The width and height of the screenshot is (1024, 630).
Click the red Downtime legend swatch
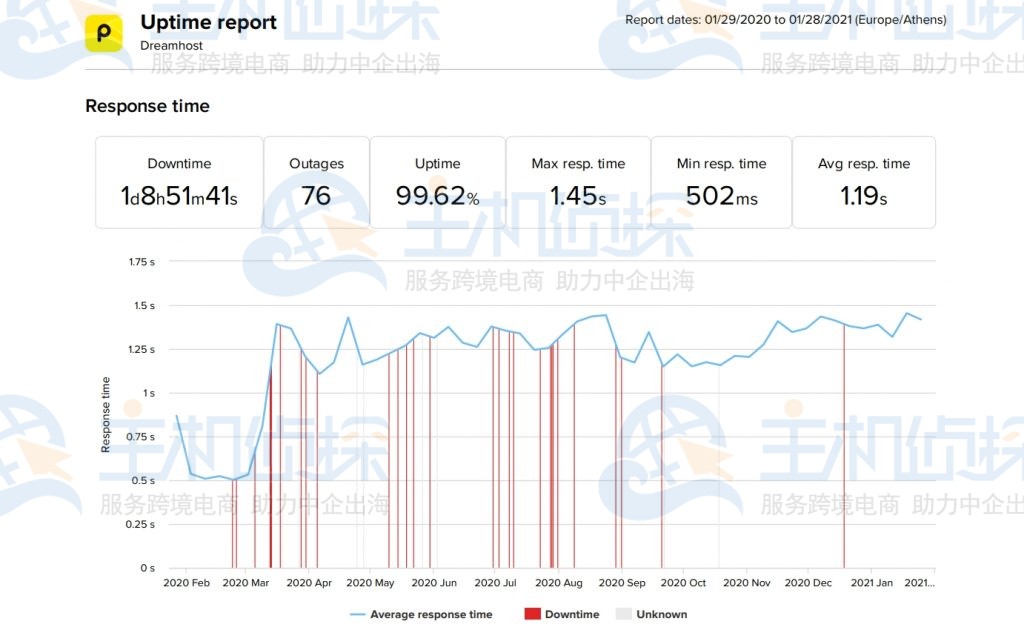531,614
